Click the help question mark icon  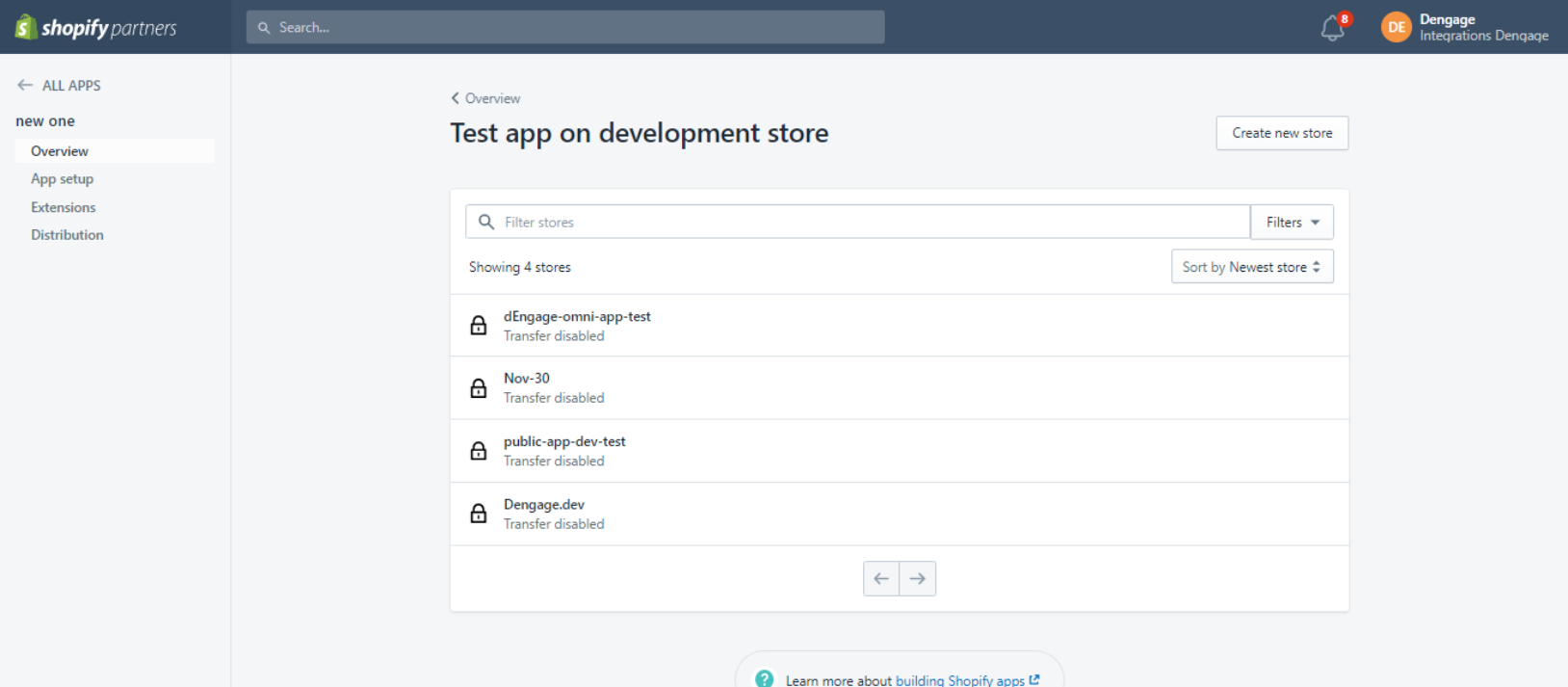pos(764,678)
